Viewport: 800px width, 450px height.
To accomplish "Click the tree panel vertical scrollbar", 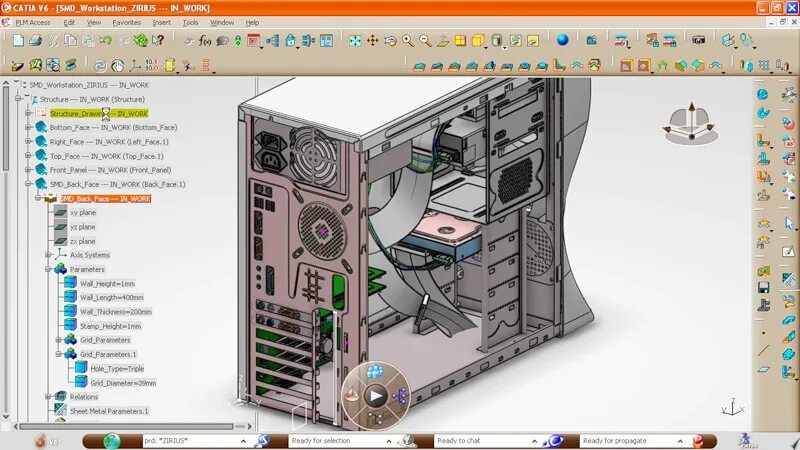I will tap(6, 128).
